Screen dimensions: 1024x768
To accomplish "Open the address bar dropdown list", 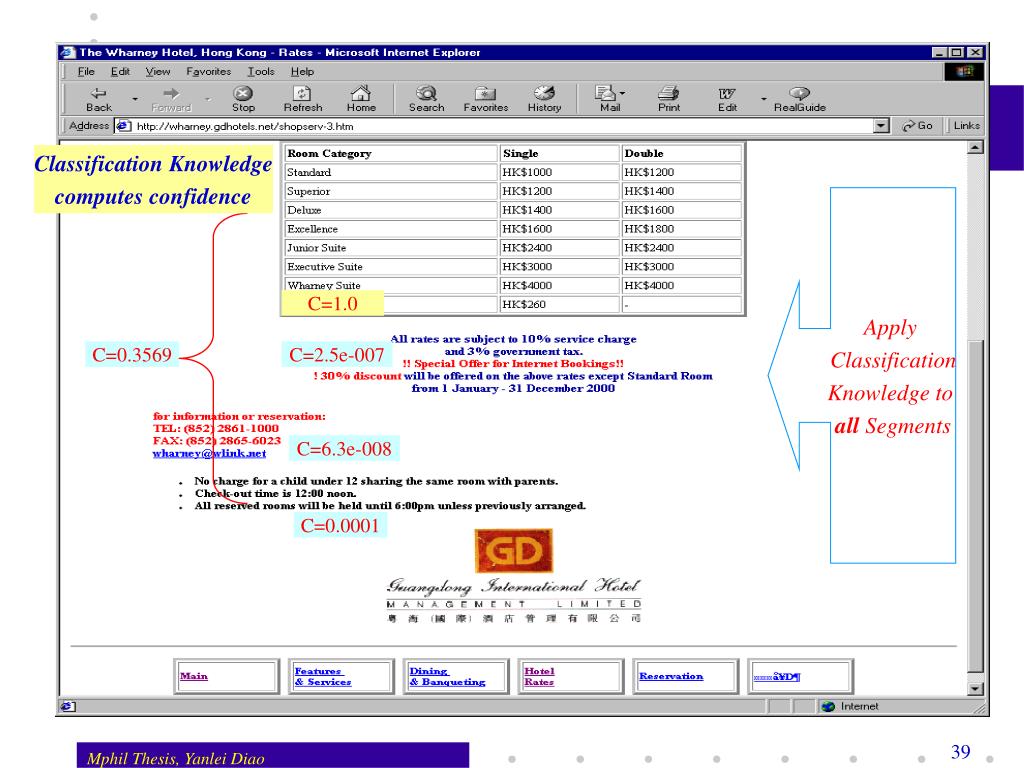I will [x=882, y=126].
